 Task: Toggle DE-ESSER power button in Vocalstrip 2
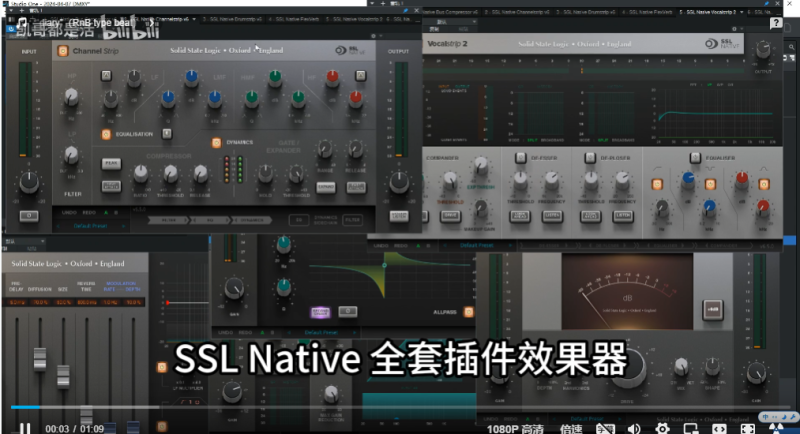[x=520, y=158]
